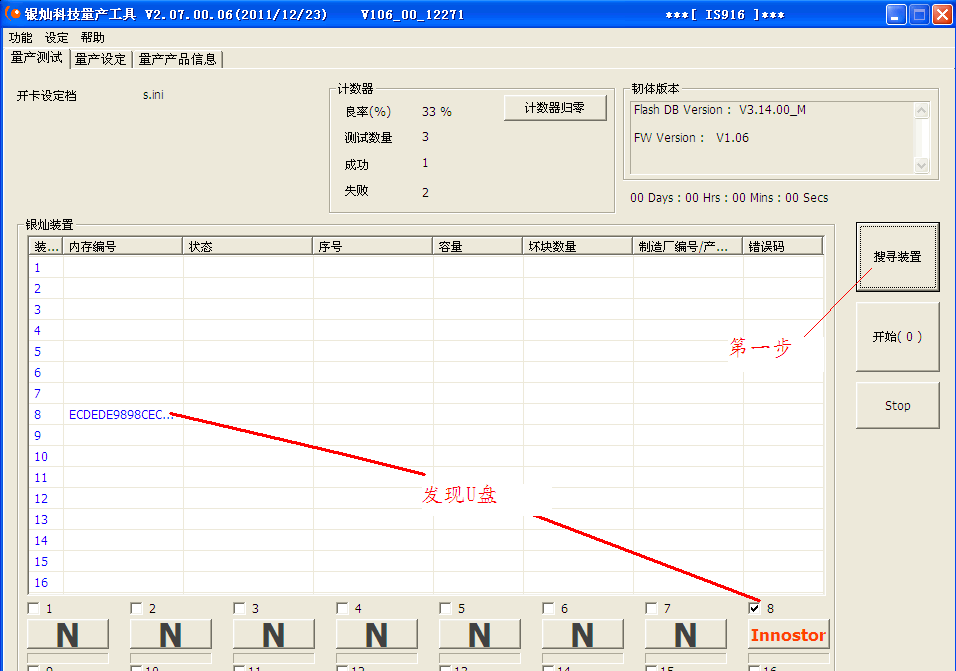
Task: Click firmware version box scroll up arrow
Action: [922, 110]
